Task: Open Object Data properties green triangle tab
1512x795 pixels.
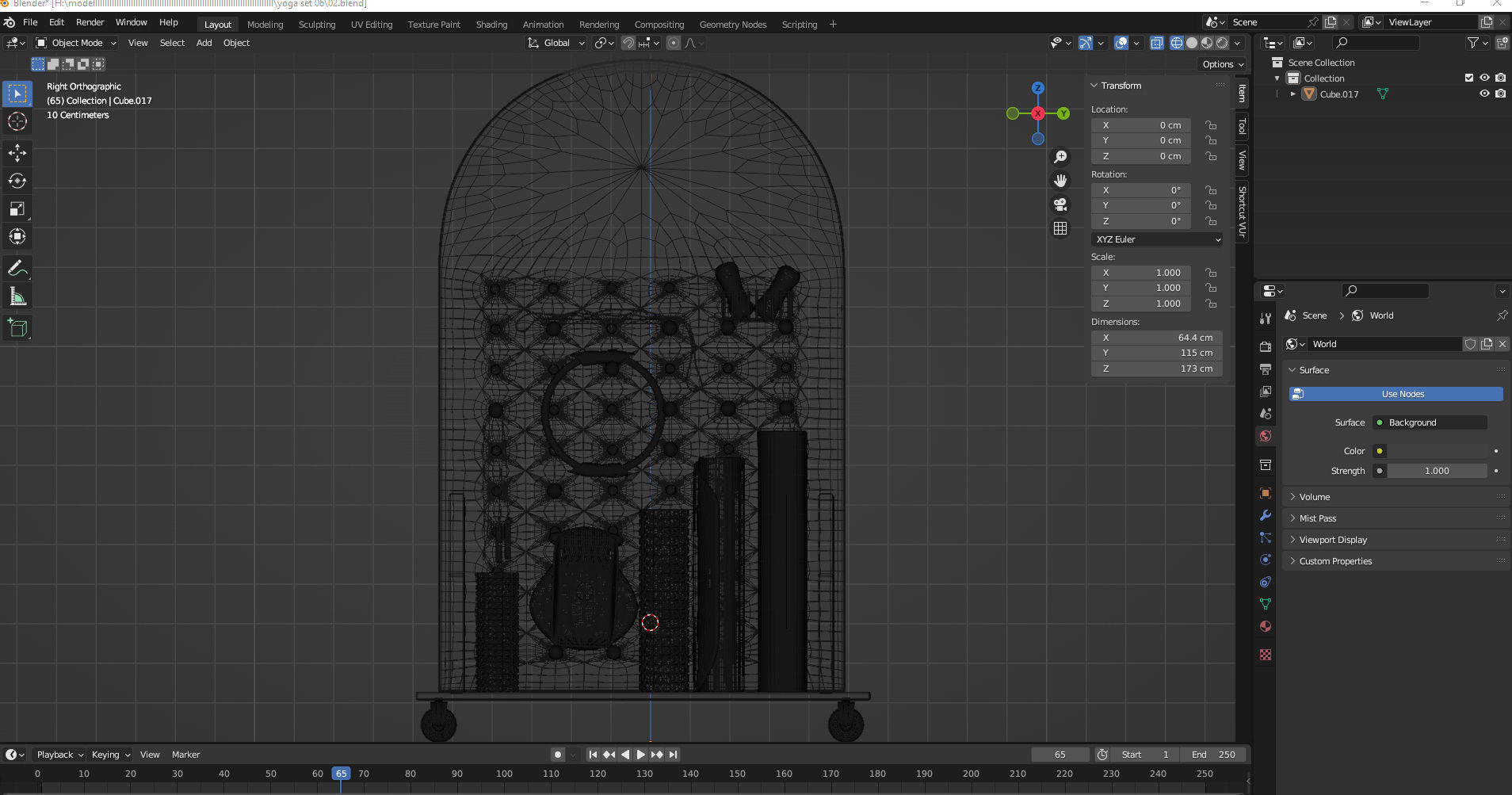Action: point(1266,604)
